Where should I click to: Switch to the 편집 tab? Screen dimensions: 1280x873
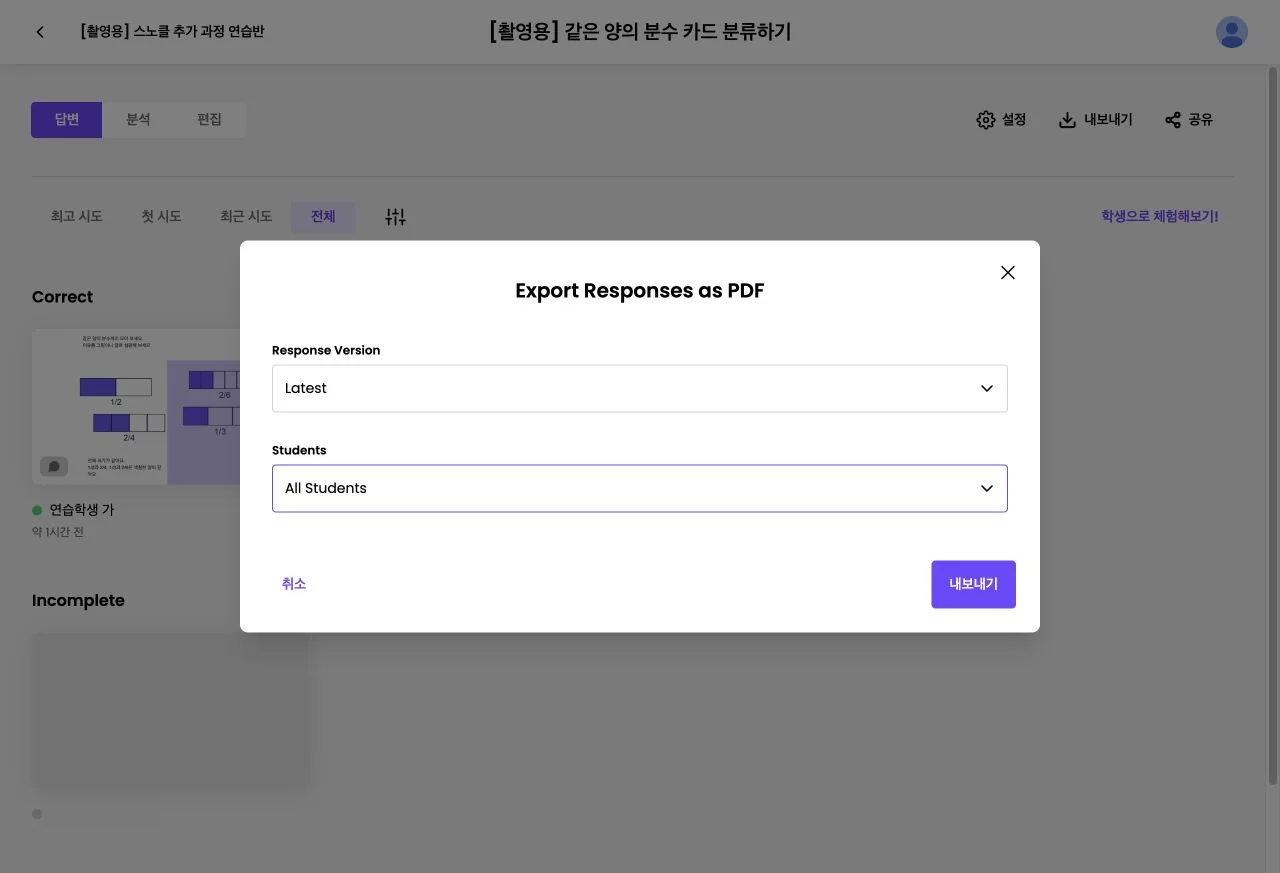pos(209,120)
